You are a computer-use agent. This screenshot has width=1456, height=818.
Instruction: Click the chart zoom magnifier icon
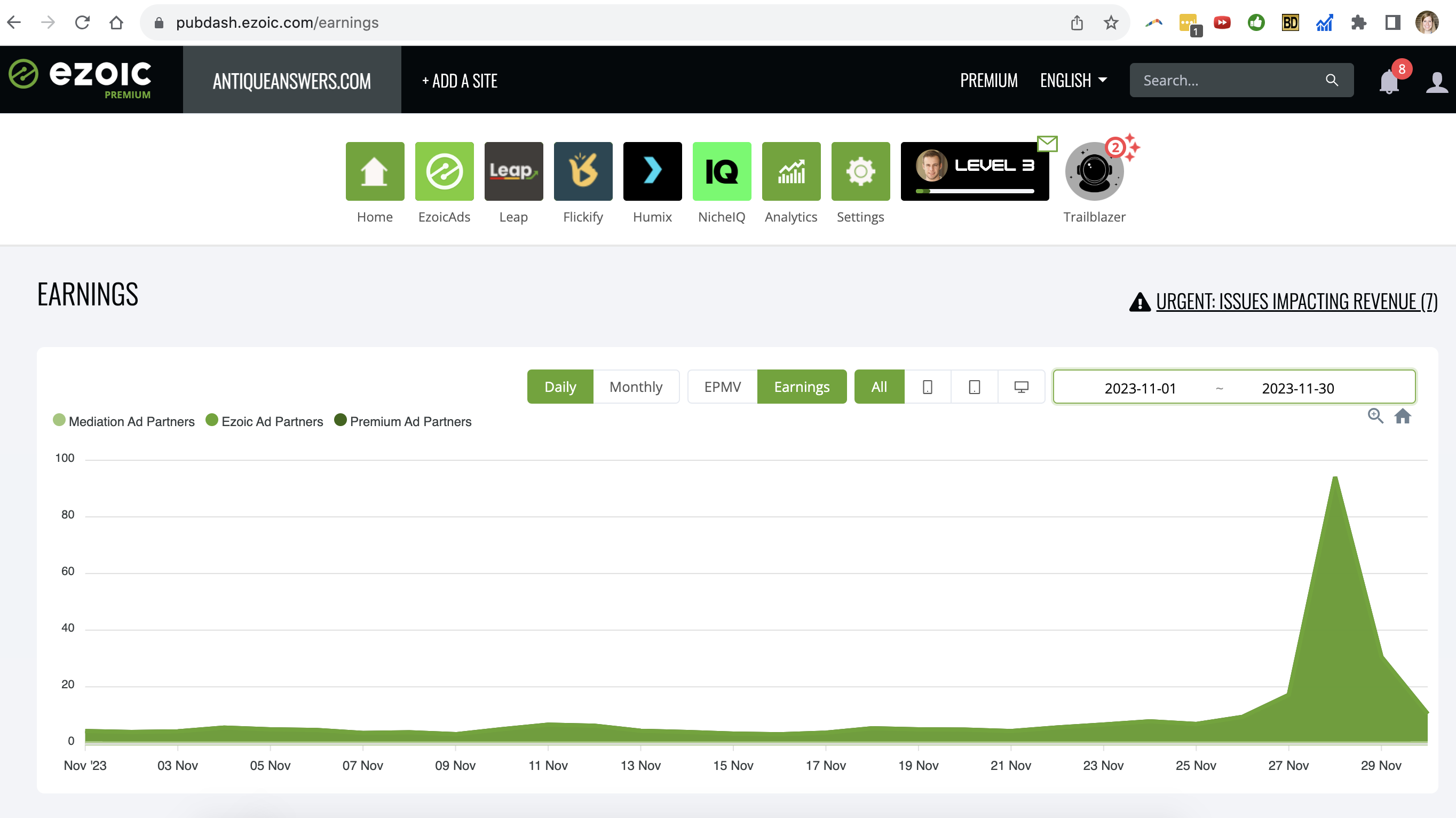(1375, 416)
